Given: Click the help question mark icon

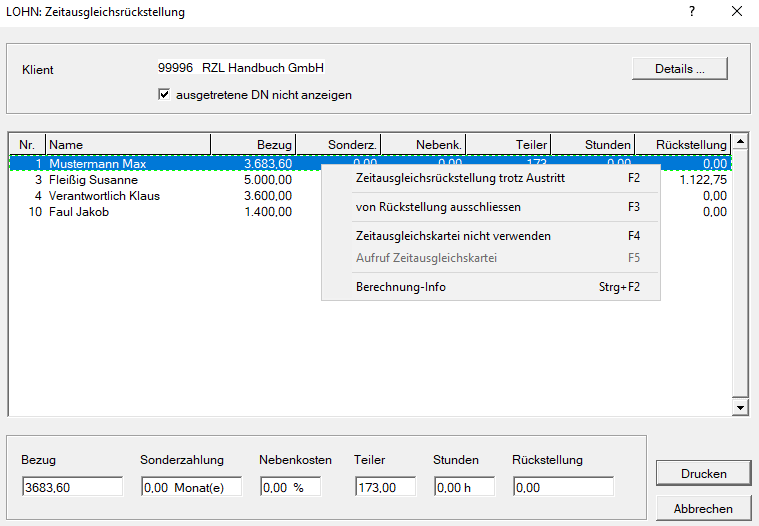Looking at the screenshot, I should coord(691,12).
